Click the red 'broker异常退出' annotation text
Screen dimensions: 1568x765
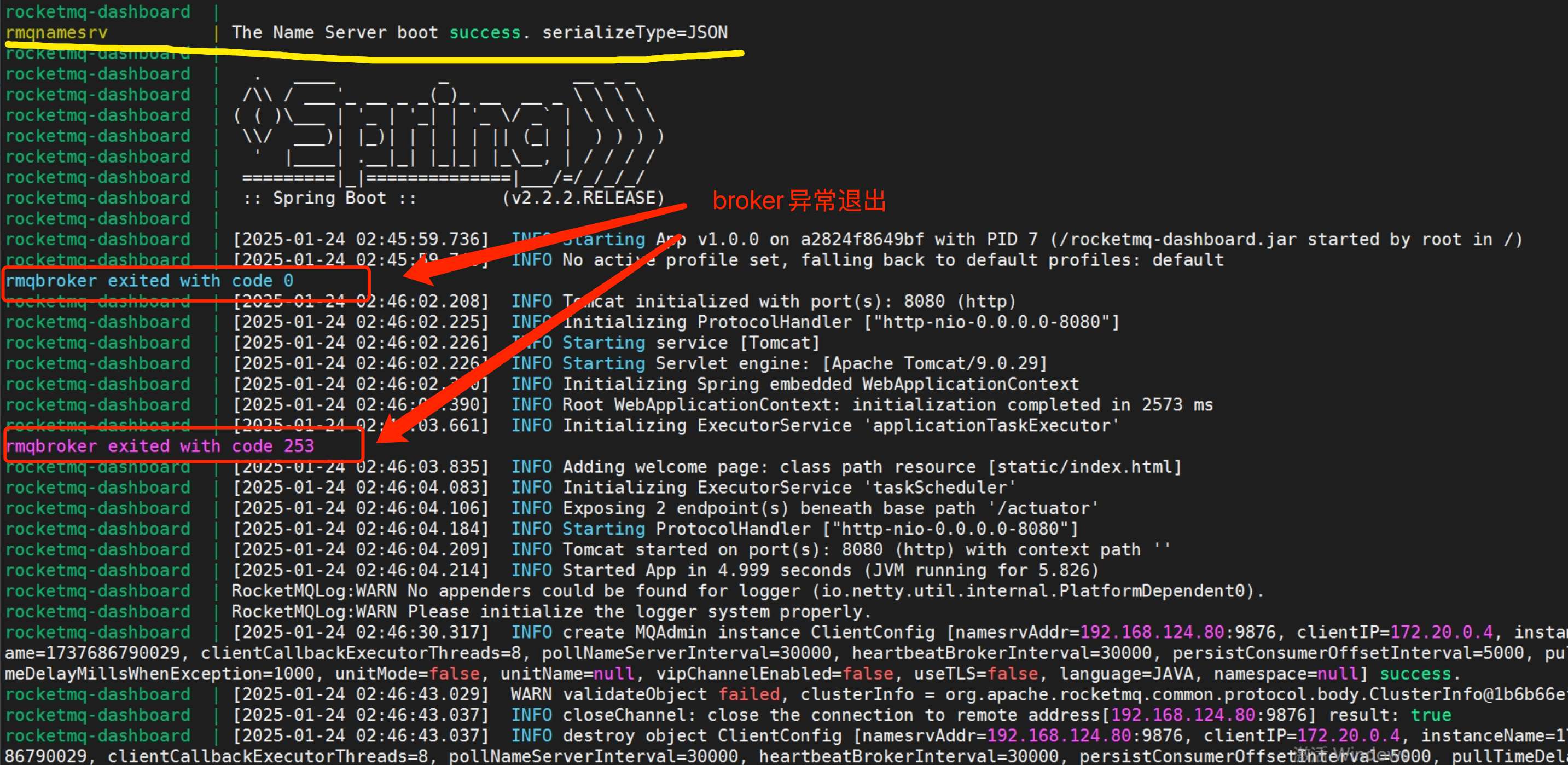pos(799,201)
